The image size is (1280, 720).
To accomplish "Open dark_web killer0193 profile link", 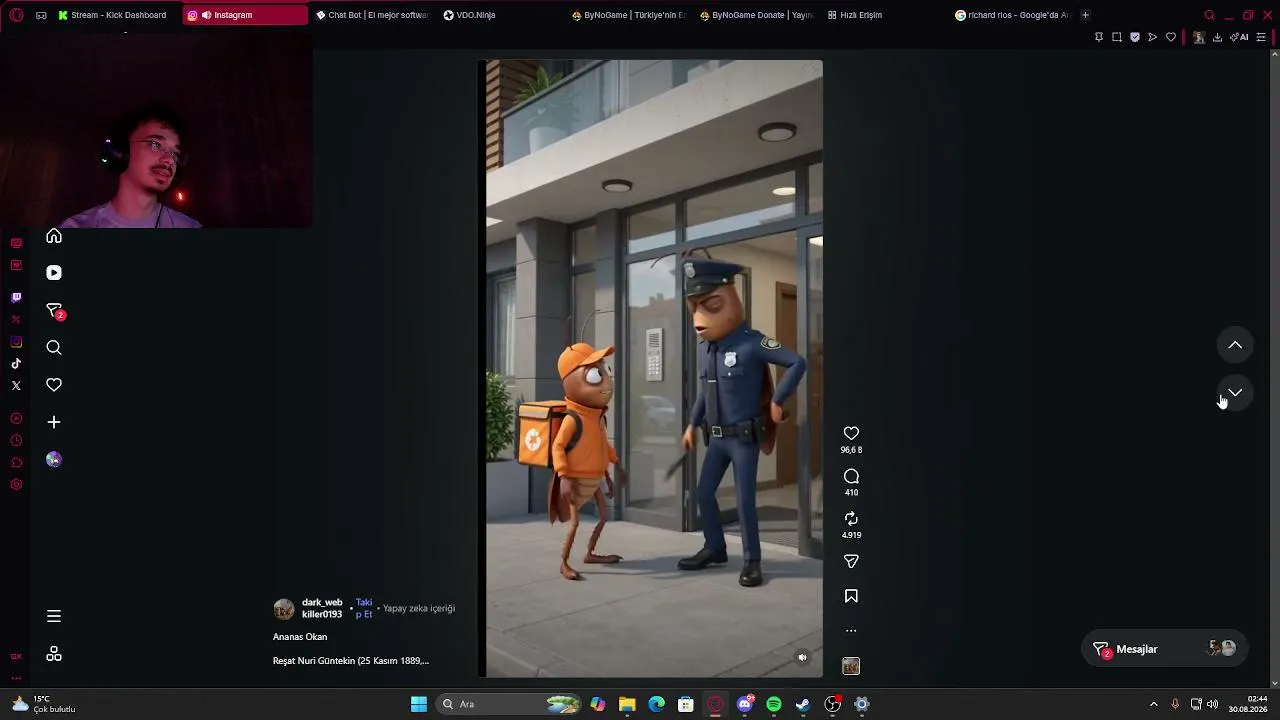I will pyautogui.click(x=322, y=608).
